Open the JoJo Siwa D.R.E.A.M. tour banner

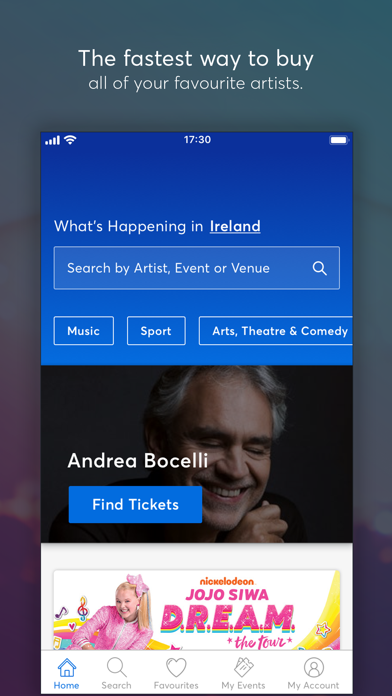[x=197, y=610]
